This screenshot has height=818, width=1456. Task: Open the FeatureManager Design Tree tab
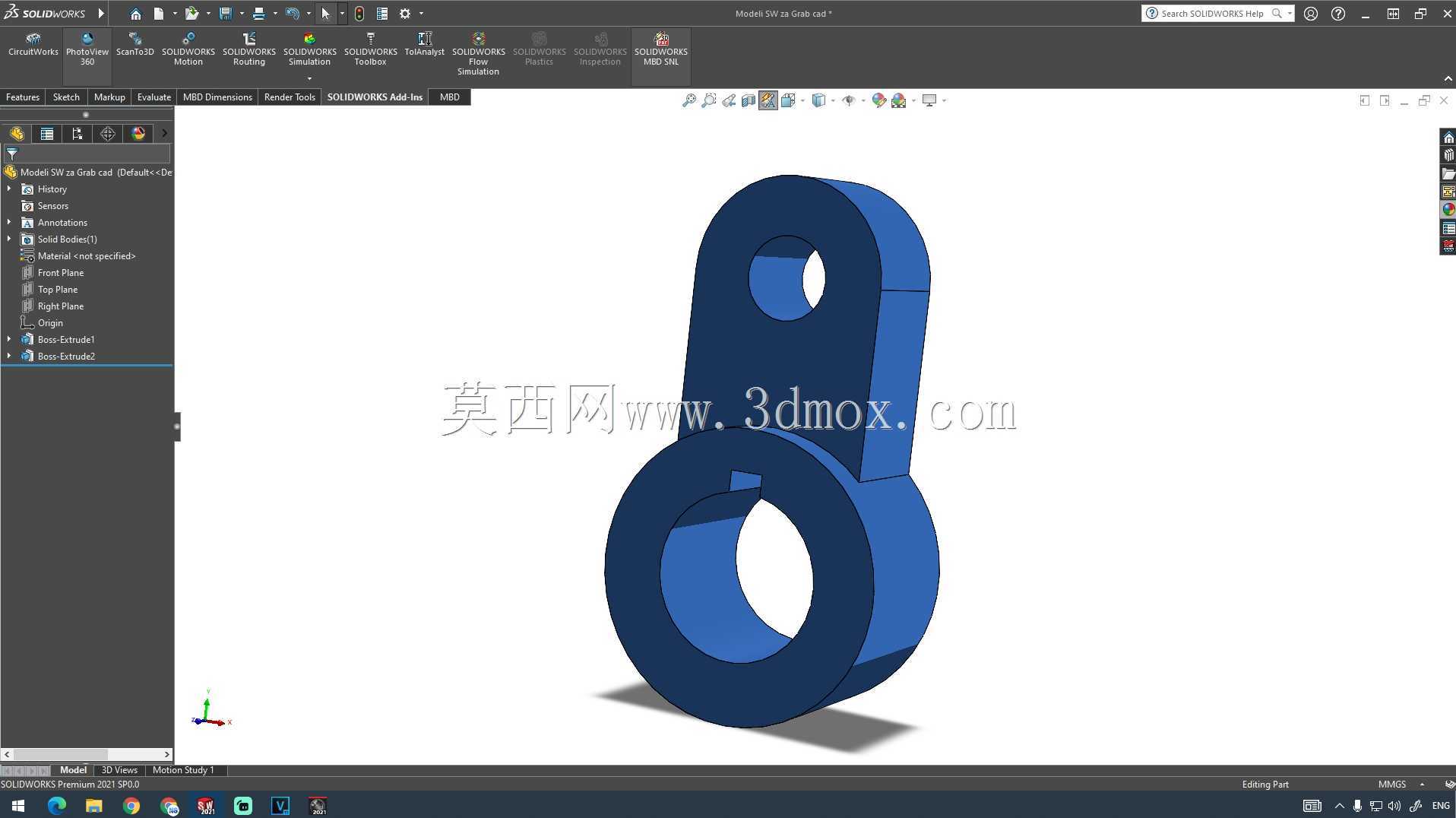17,134
